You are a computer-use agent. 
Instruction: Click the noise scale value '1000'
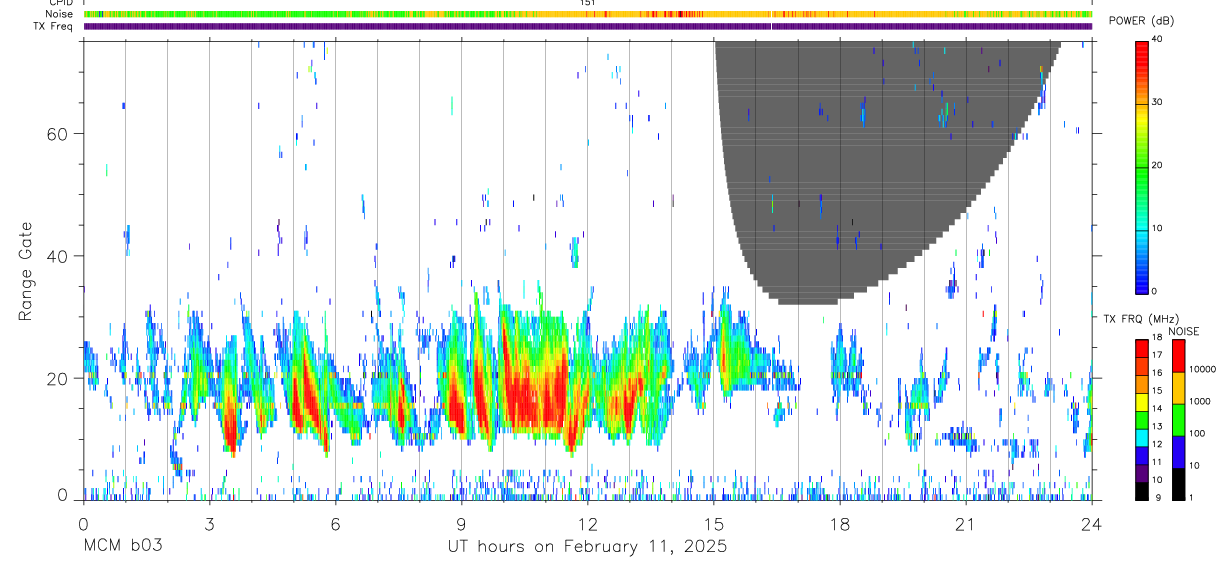[x=1199, y=402]
